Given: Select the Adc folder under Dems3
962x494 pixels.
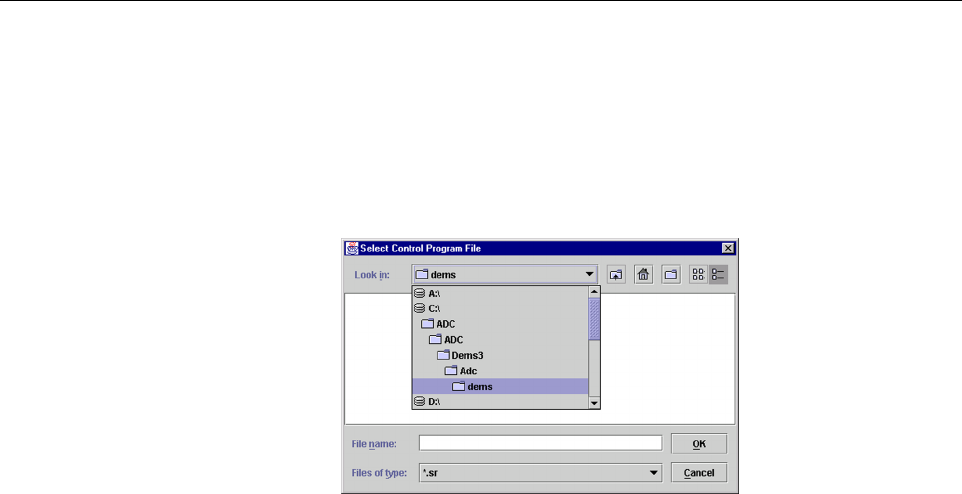Looking at the screenshot, I should tap(500, 371).
